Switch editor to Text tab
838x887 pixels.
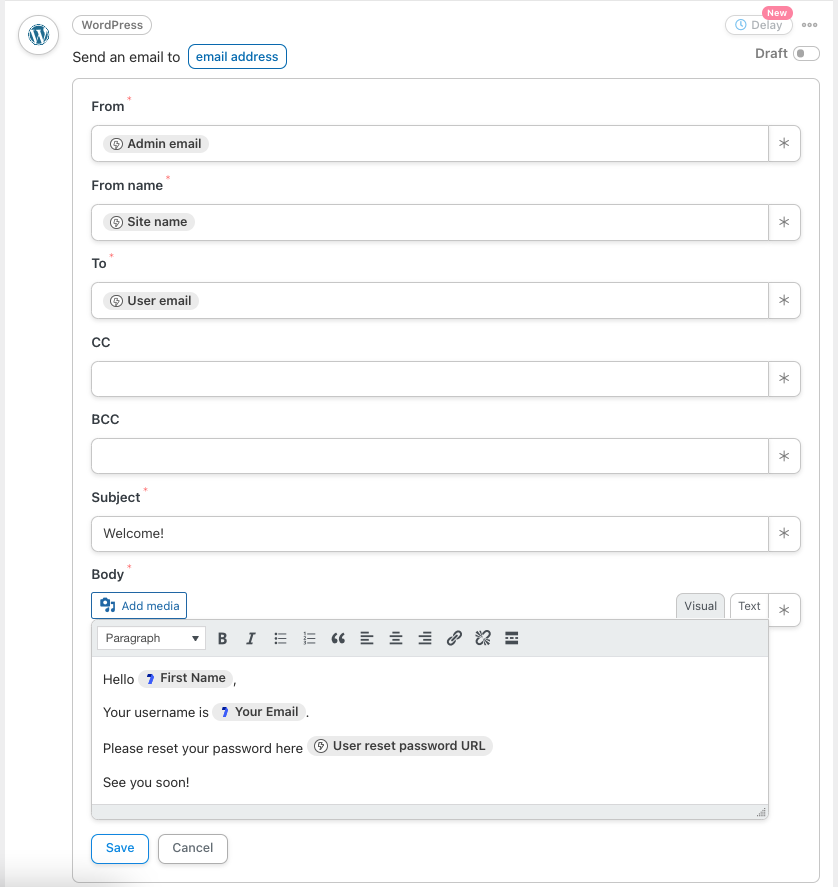coord(749,606)
